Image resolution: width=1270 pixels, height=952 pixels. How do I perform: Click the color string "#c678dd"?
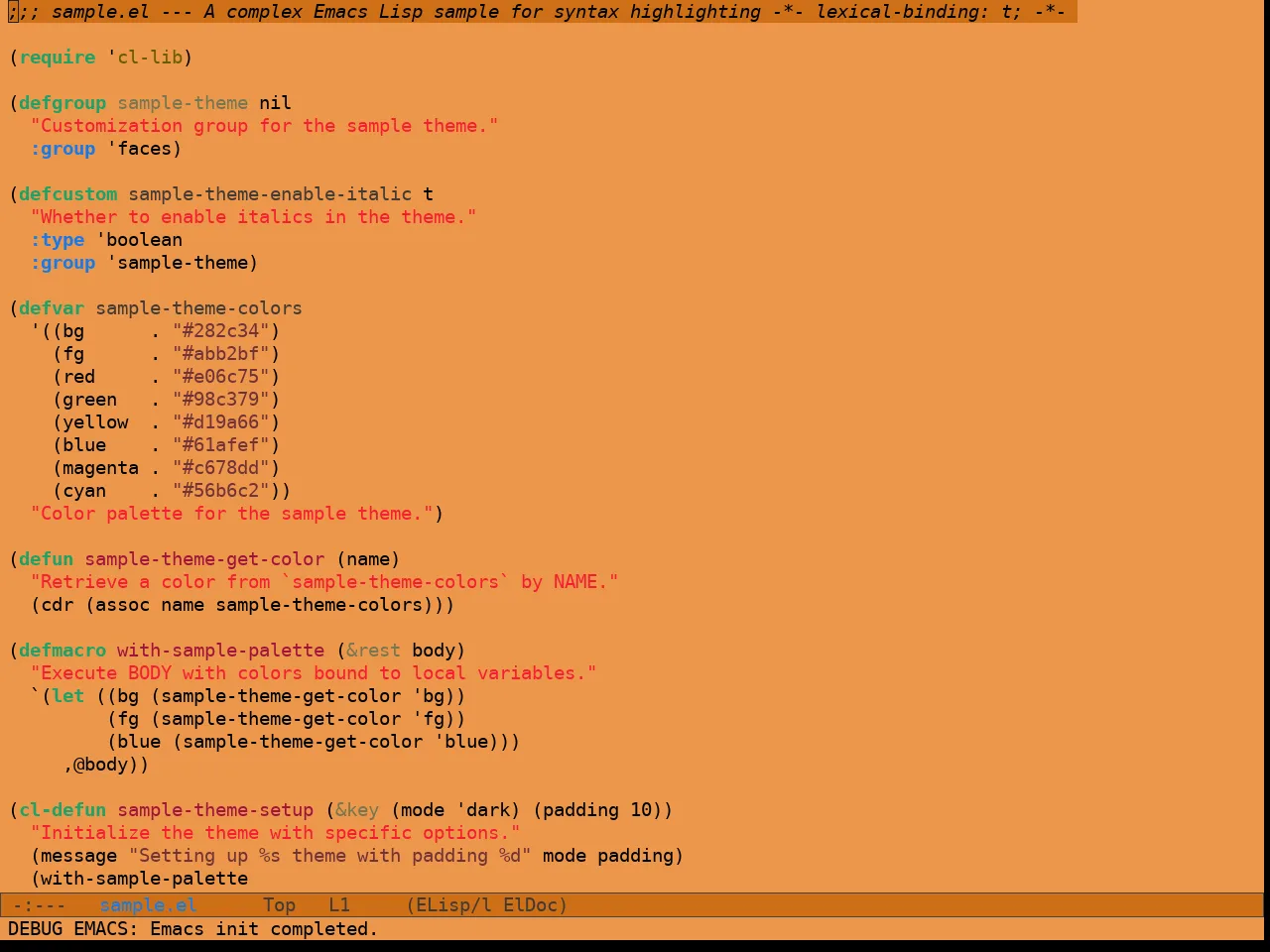click(x=220, y=468)
